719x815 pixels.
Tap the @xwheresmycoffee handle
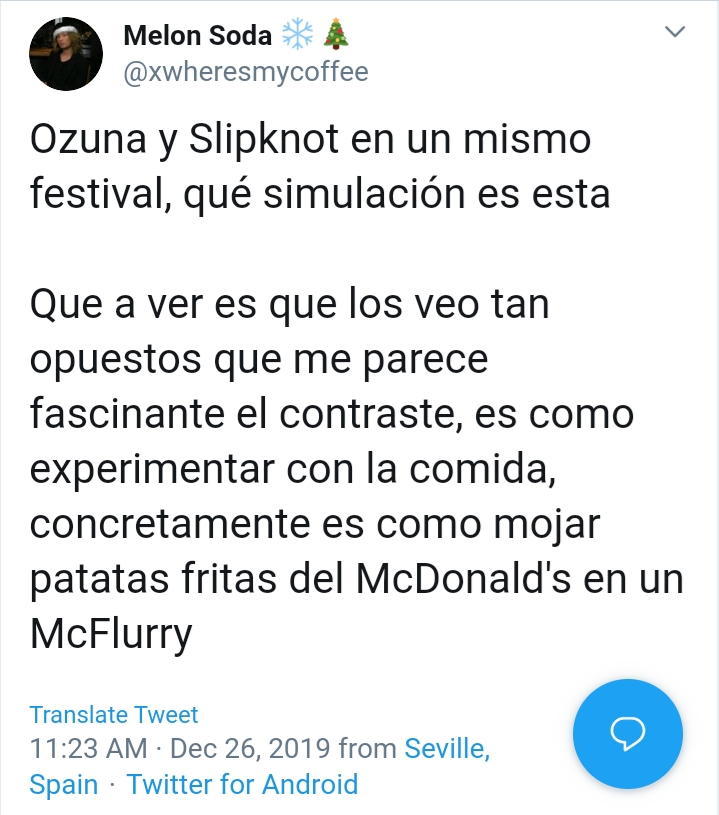tap(248, 71)
